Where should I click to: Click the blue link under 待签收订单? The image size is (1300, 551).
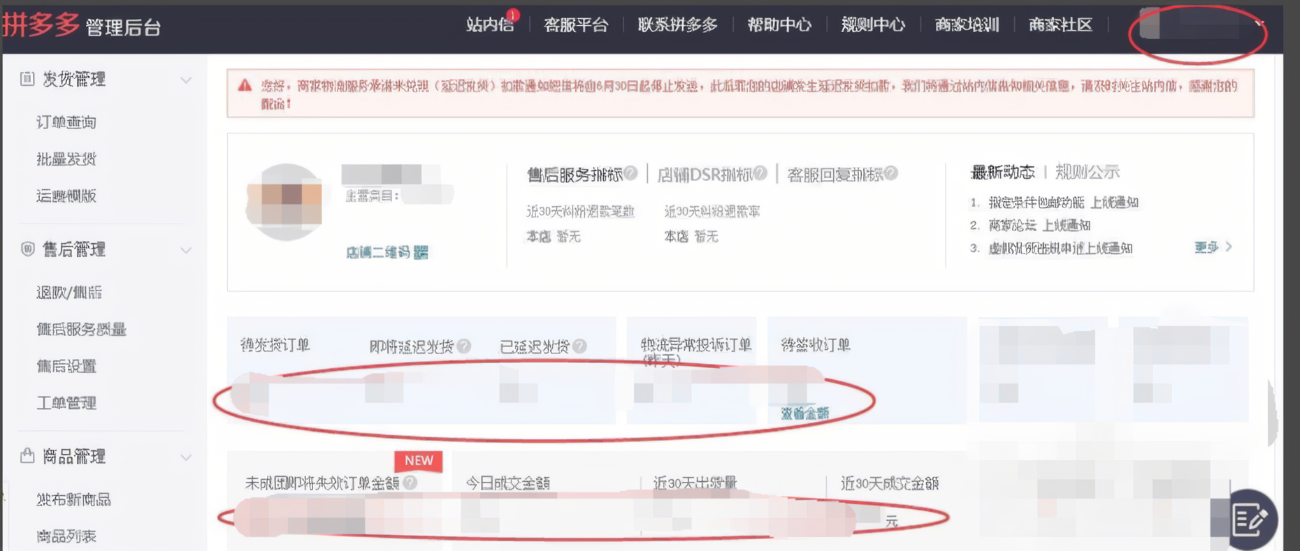805,413
